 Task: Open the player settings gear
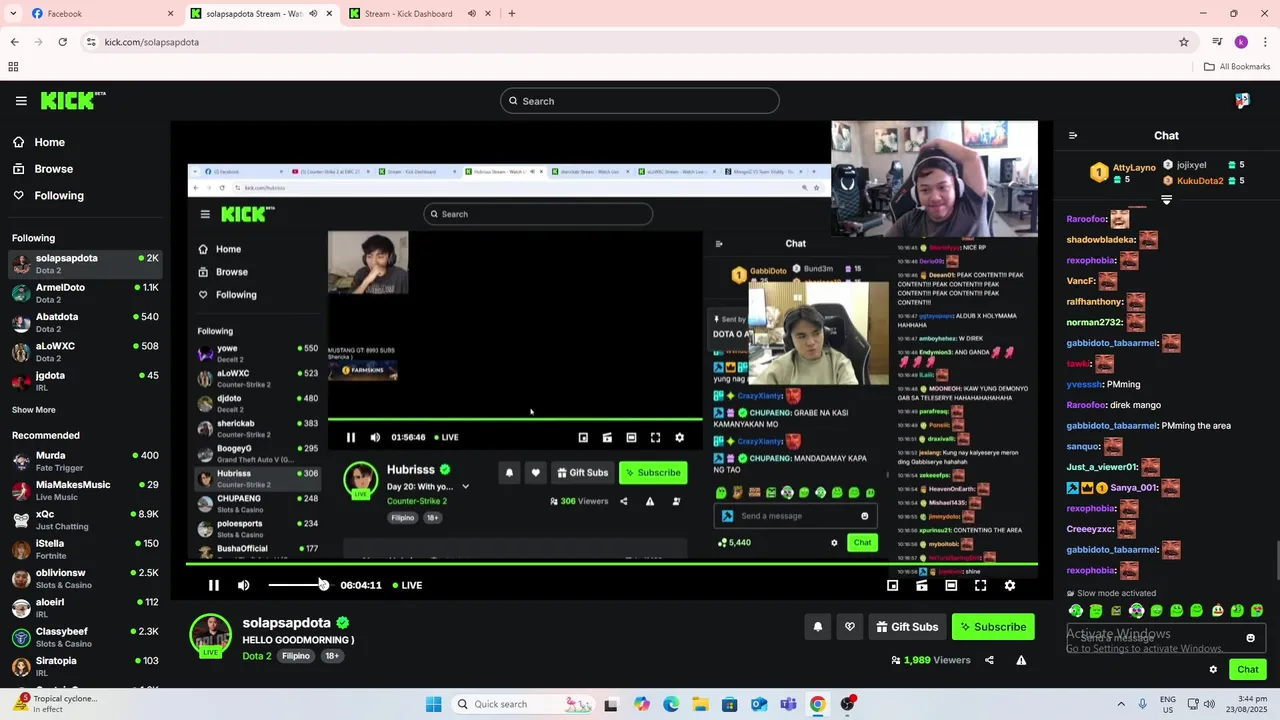[x=1010, y=585]
